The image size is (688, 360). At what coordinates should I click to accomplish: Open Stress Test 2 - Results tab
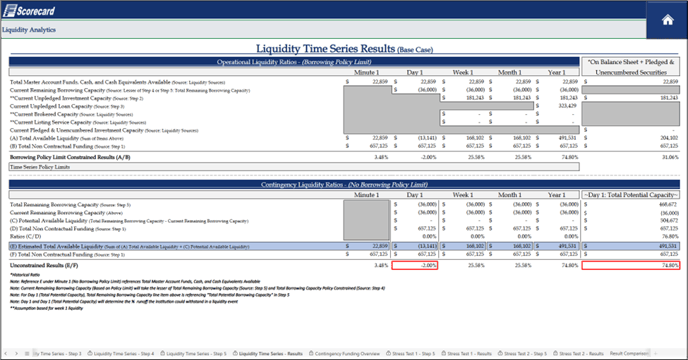pyautogui.click(x=578, y=353)
